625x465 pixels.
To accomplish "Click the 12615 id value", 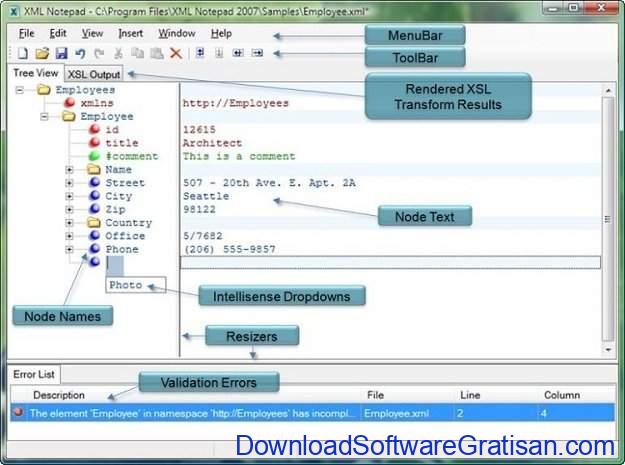I will (199, 129).
